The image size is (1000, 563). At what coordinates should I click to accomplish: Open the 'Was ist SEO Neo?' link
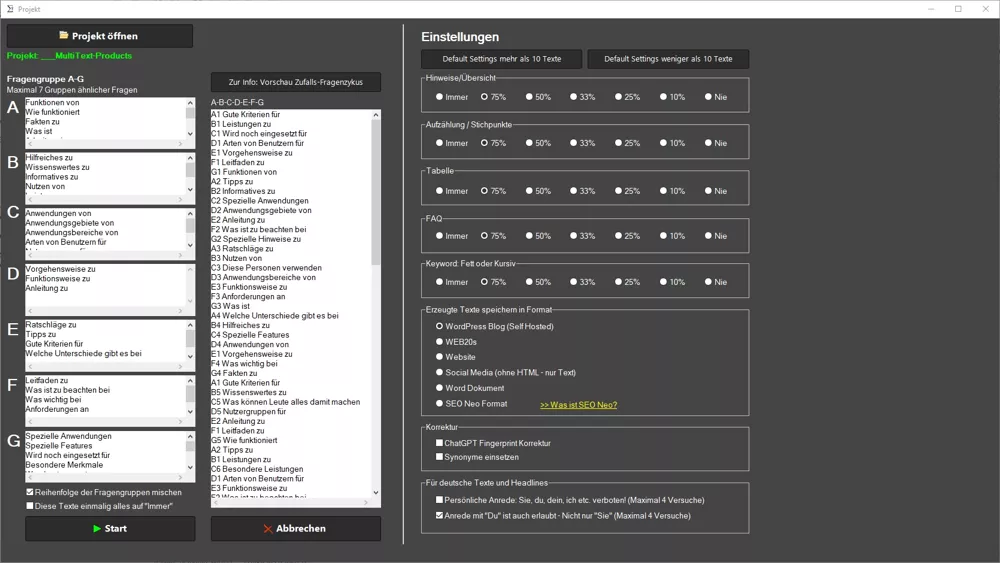pyautogui.click(x=578, y=405)
